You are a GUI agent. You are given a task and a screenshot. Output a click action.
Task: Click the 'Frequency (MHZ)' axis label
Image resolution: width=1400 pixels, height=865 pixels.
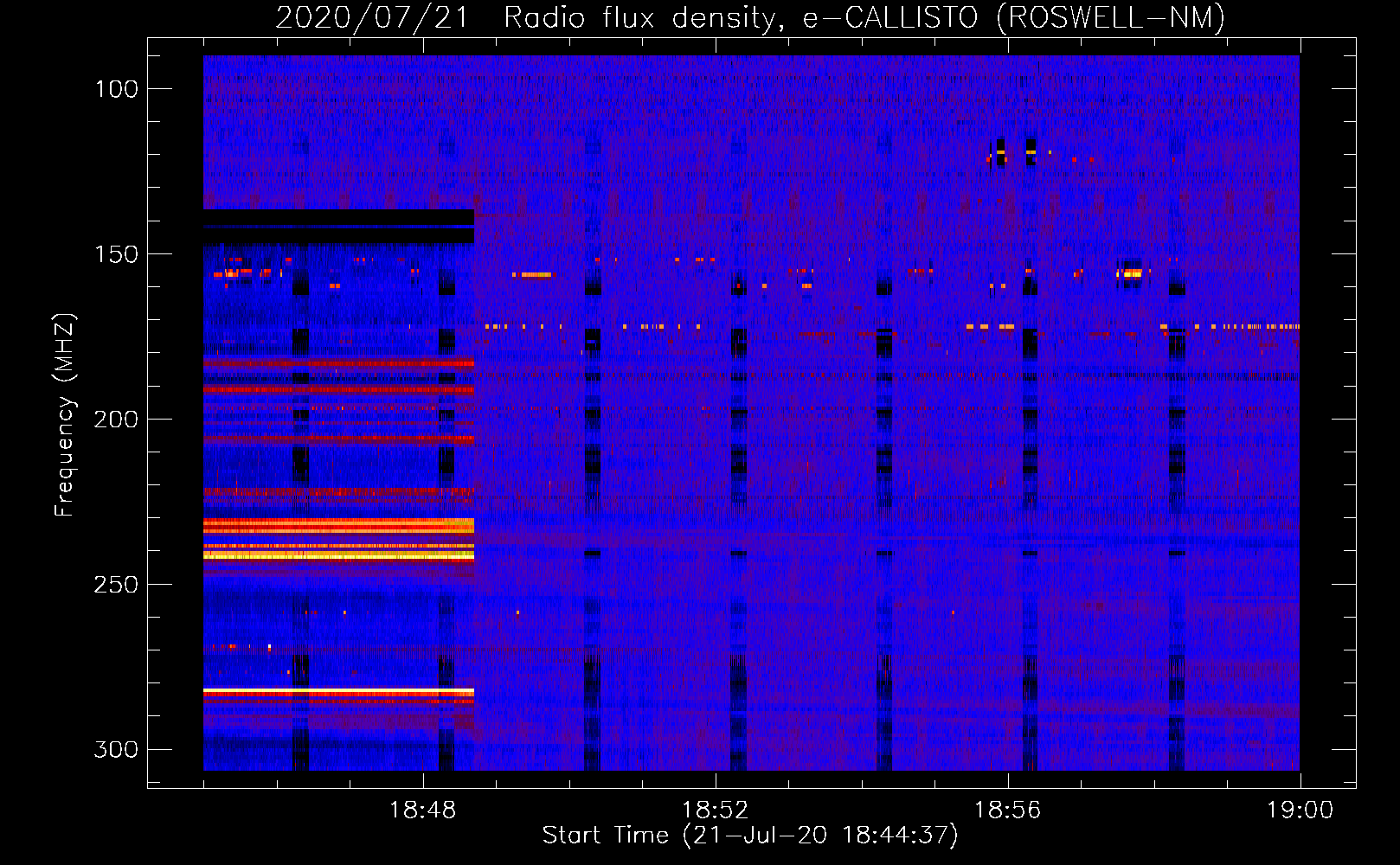(65, 414)
